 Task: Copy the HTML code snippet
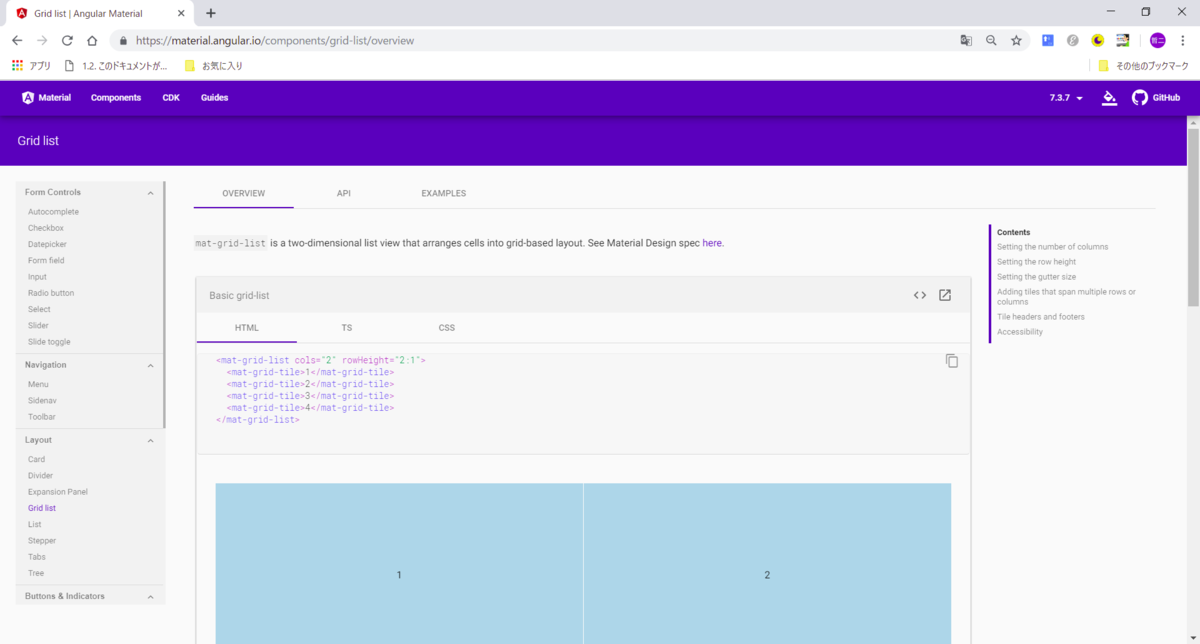[x=952, y=361]
